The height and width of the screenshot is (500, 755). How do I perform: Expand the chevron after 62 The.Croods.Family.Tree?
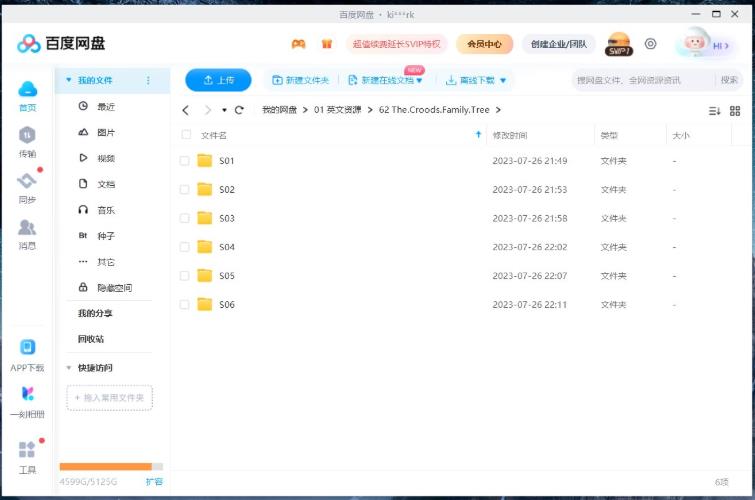point(498,110)
